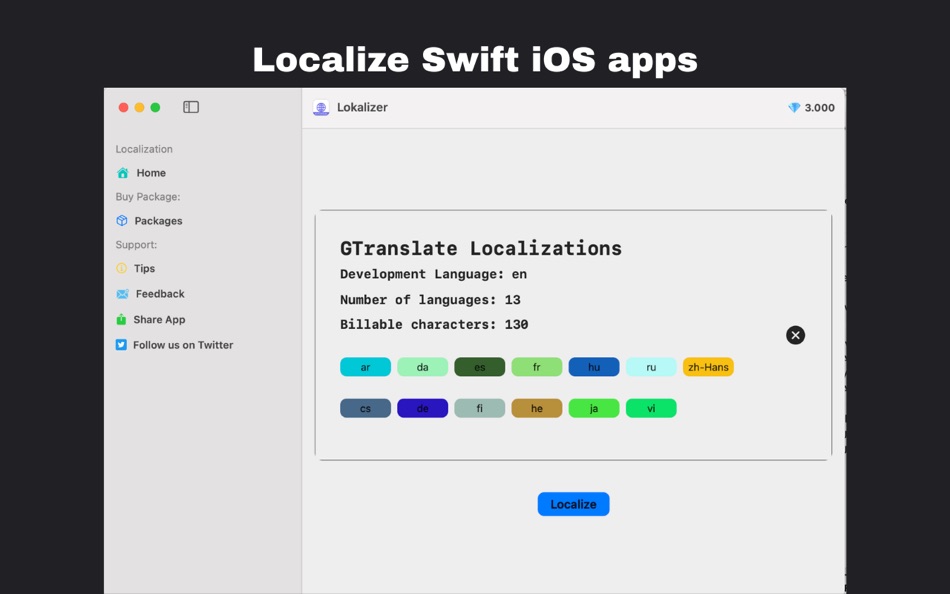Click 'Billable characters: 130' text
Viewport: 950px width, 594px height.
434,325
